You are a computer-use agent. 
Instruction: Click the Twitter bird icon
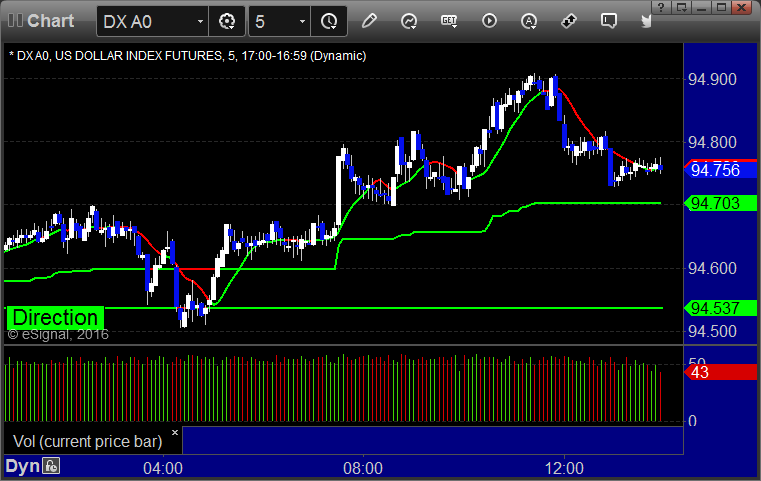646,21
